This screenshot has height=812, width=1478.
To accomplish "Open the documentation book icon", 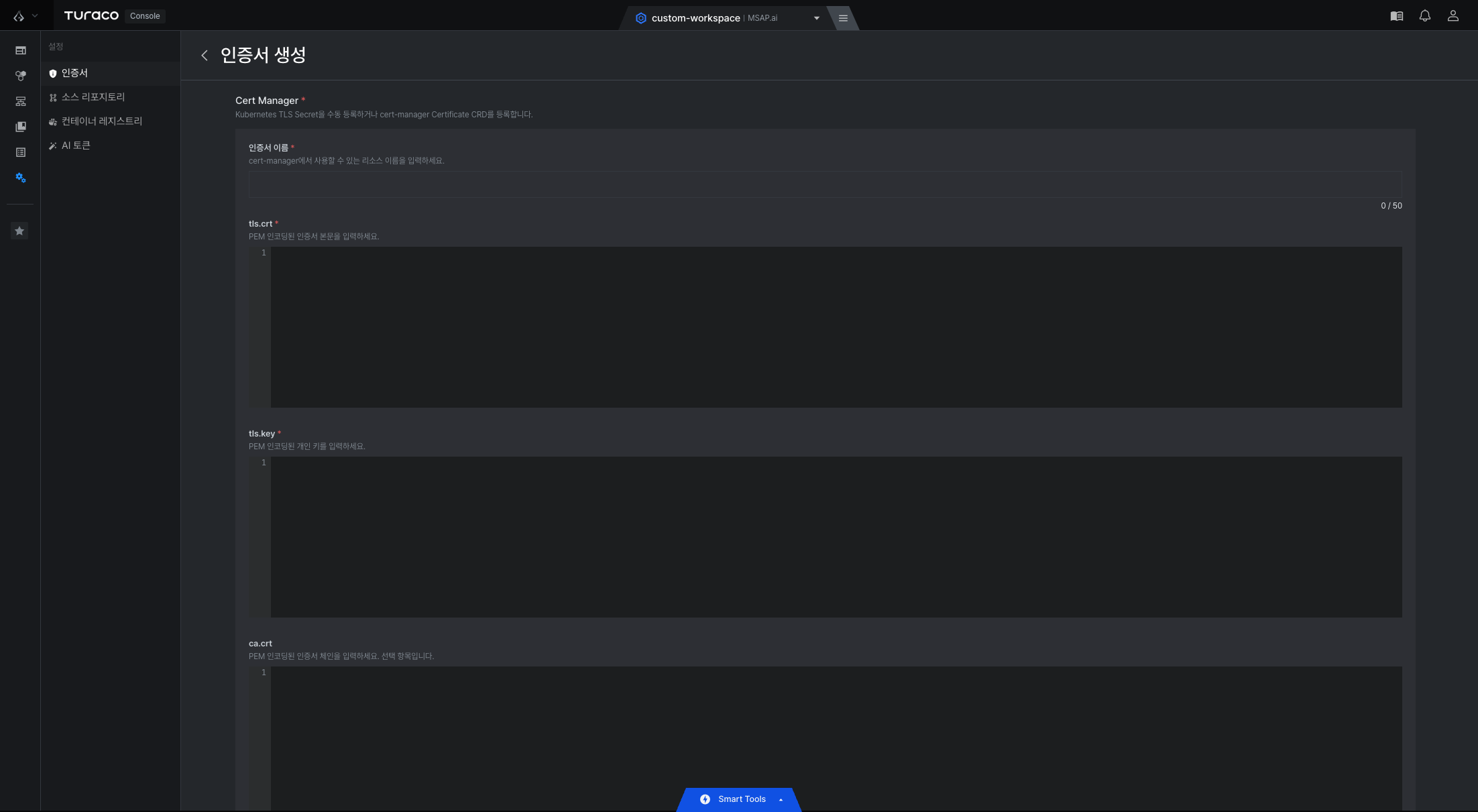I will point(1397,16).
